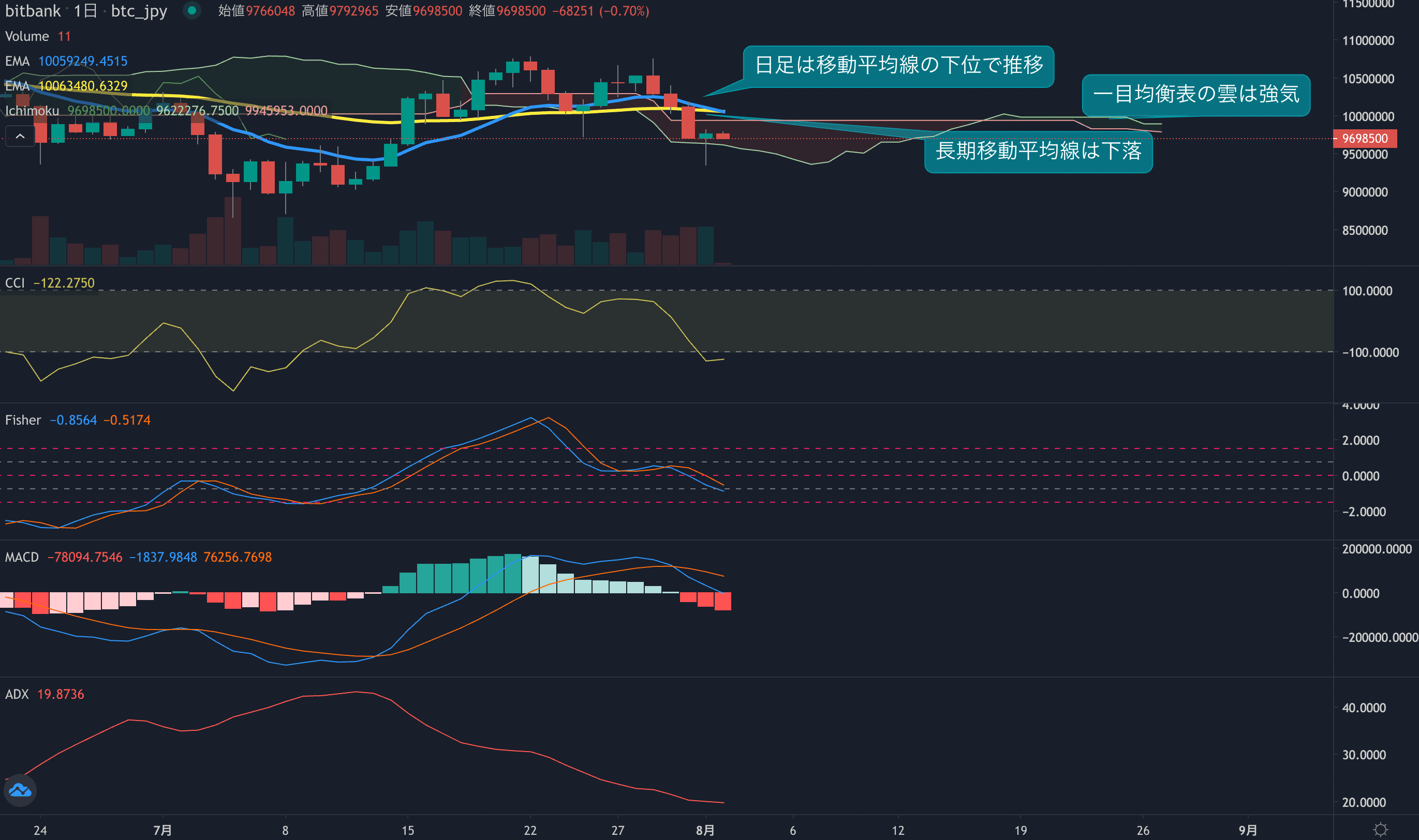Open the Ichimoku indicator legend
The image size is (1419, 840).
point(32,111)
